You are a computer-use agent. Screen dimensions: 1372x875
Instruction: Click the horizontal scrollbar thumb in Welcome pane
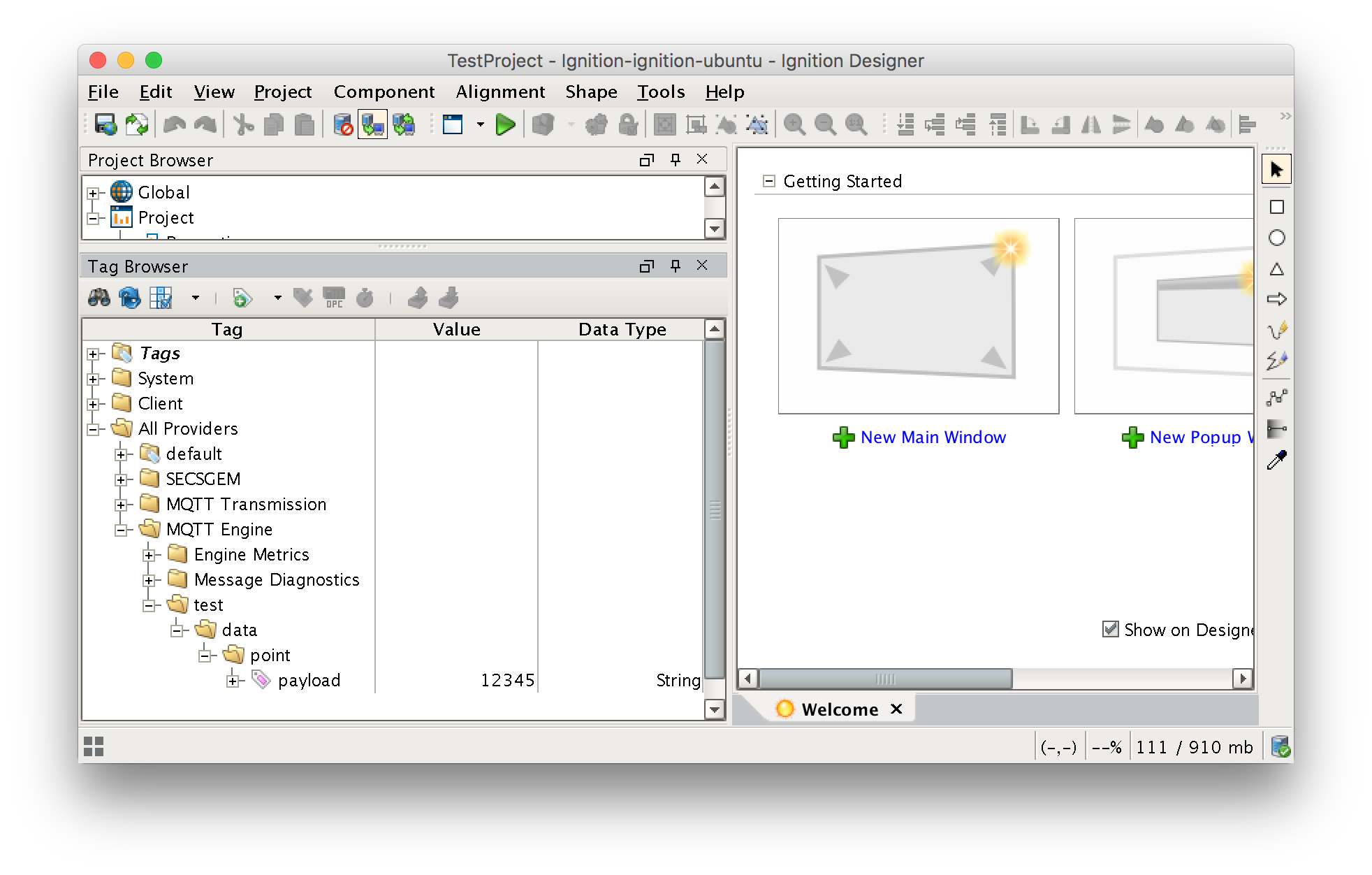pos(886,679)
